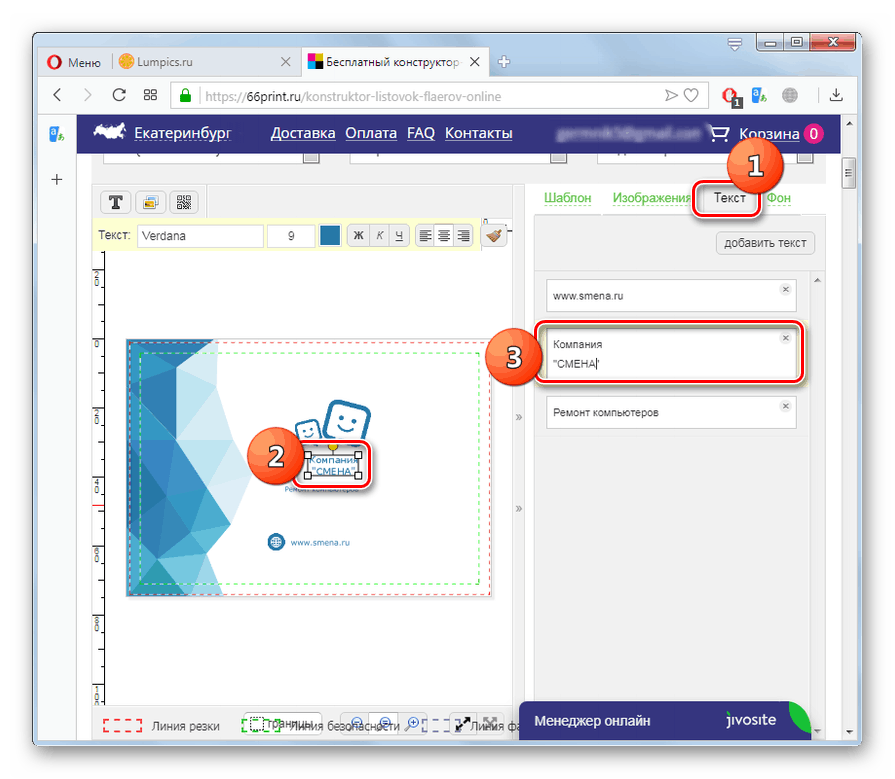This screenshot has width=895, height=779.
Task: Open the Контакты link
Action: coord(479,133)
